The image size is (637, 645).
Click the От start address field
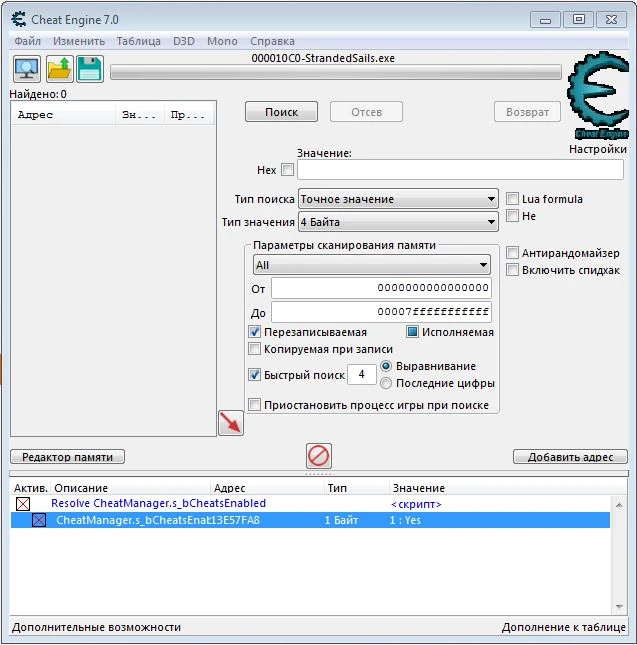[x=381, y=288]
